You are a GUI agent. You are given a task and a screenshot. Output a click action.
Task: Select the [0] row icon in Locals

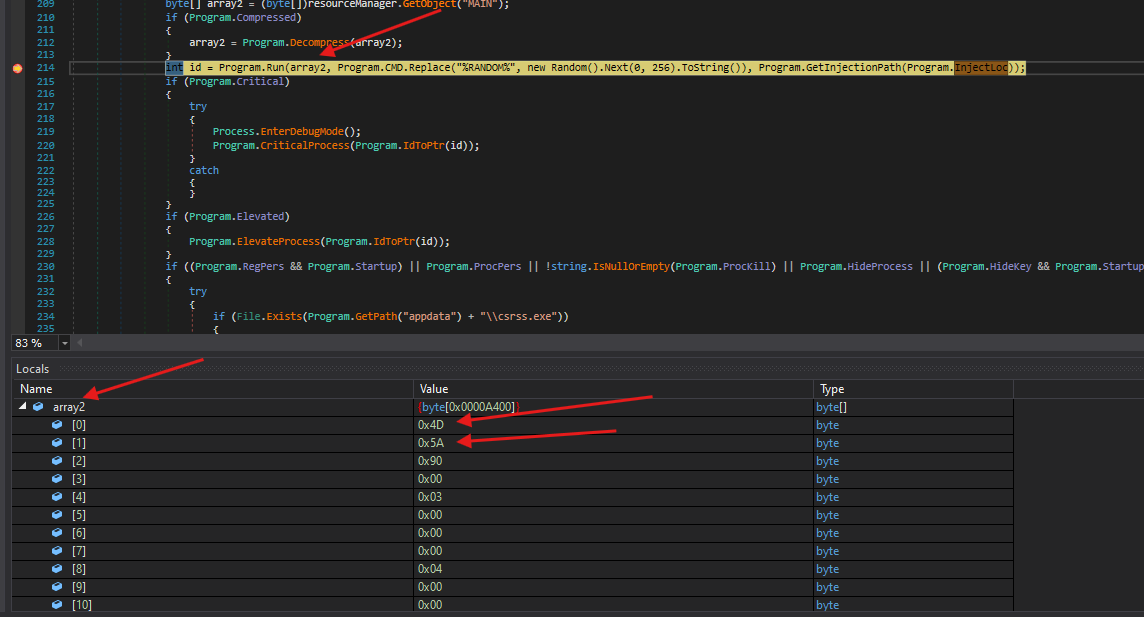(x=57, y=424)
